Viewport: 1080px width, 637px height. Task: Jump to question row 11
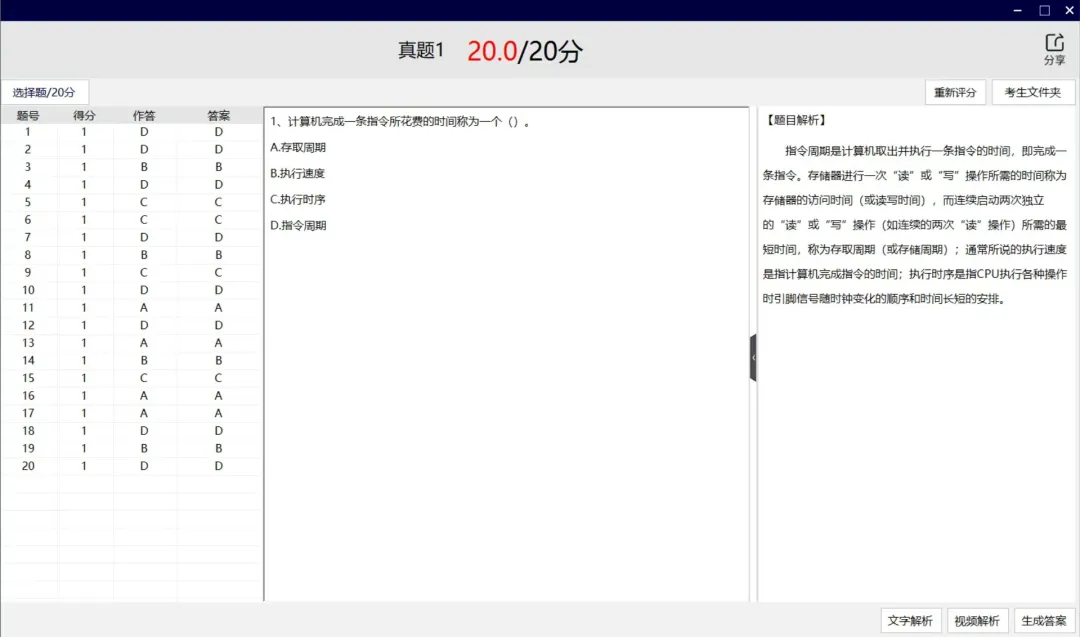[x=28, y=308]
